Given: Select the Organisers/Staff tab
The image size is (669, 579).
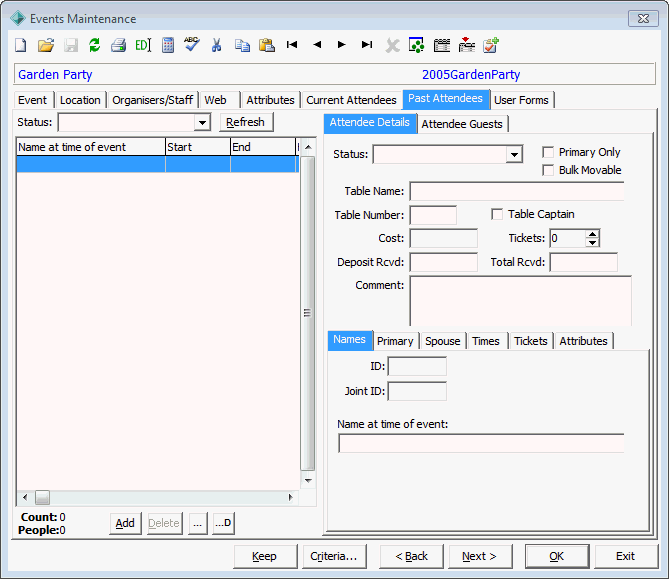Looking at the screenshot, I should tap(153, 100).
